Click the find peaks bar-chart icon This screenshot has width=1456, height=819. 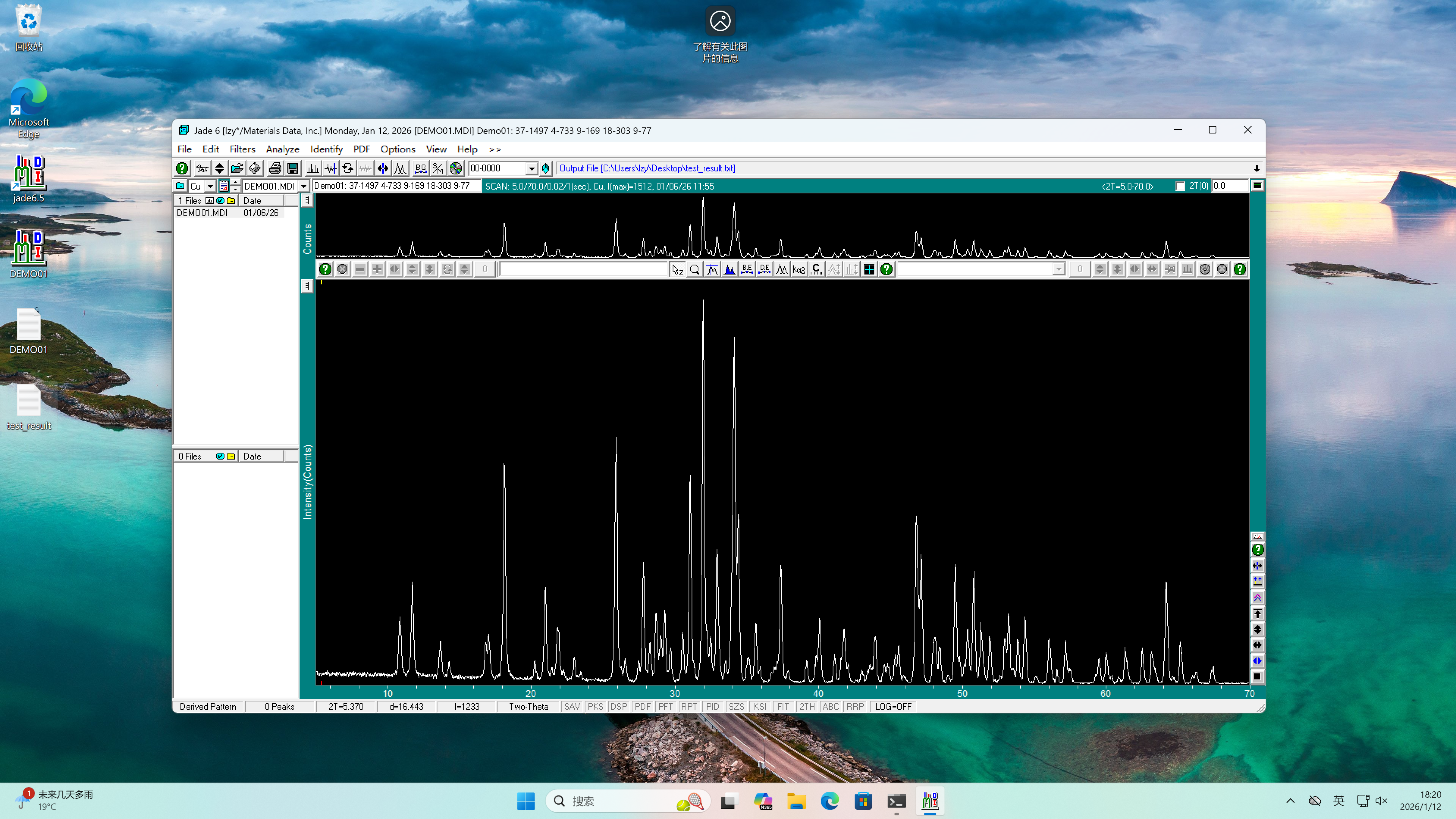(x=312, y=168)
